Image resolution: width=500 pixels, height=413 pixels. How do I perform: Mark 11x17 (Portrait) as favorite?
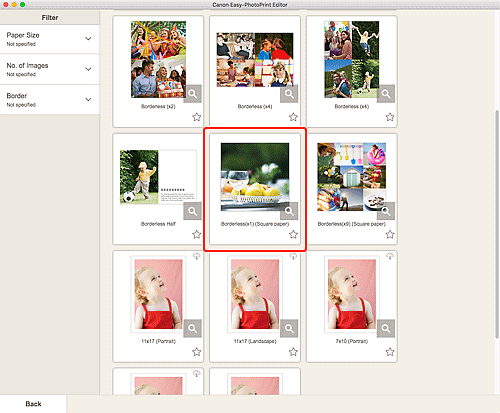click(196, 352)
